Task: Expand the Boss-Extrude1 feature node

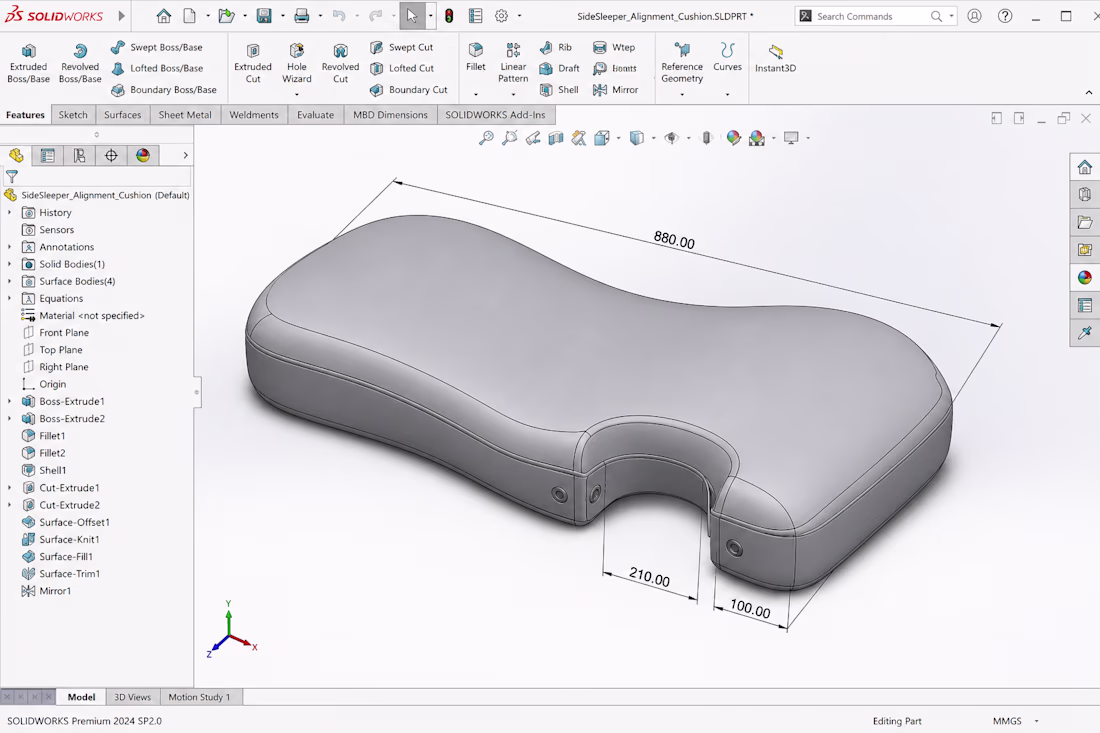Action: coord(9,401)
